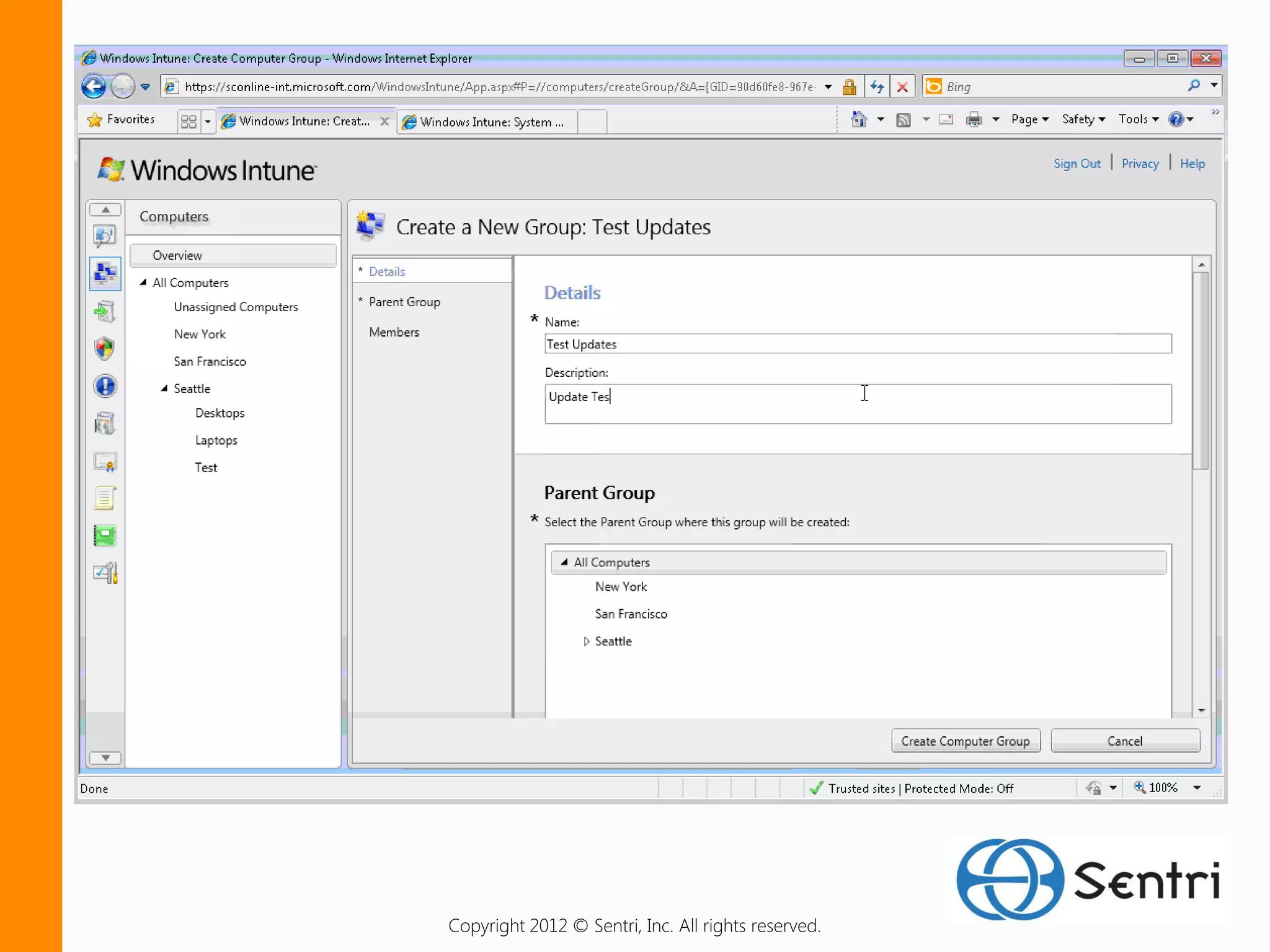This screenshot has width=1270, height=952.
Task: Click the Licenses certificate icon
Action: [x=105, y=462]
